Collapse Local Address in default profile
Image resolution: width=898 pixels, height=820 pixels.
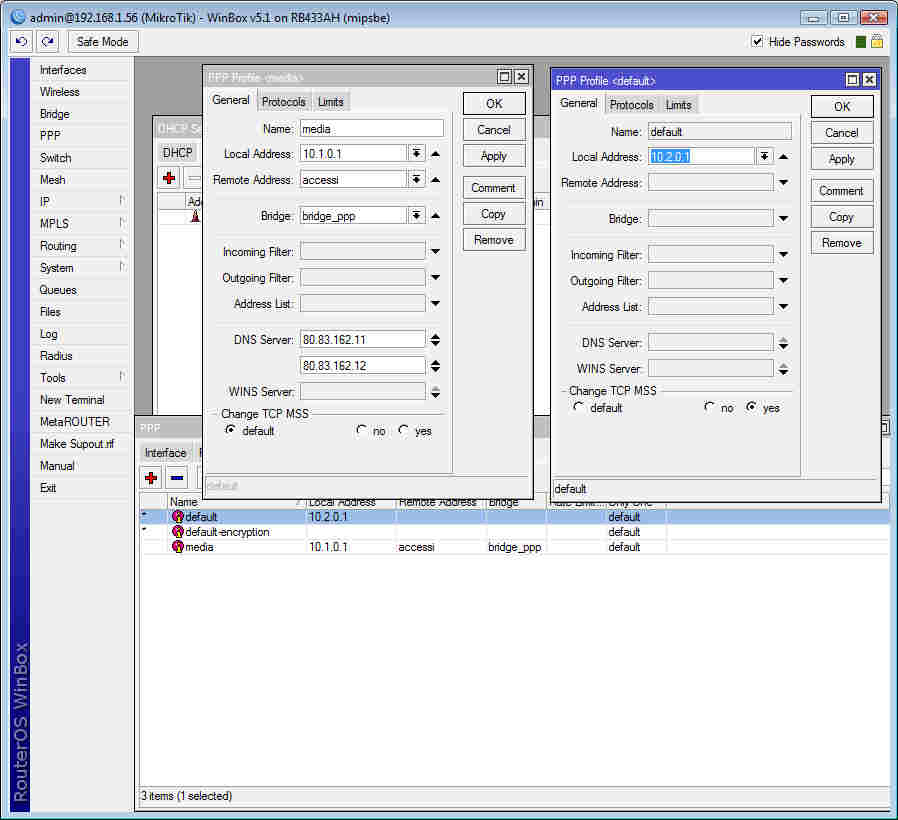[783, 156]
